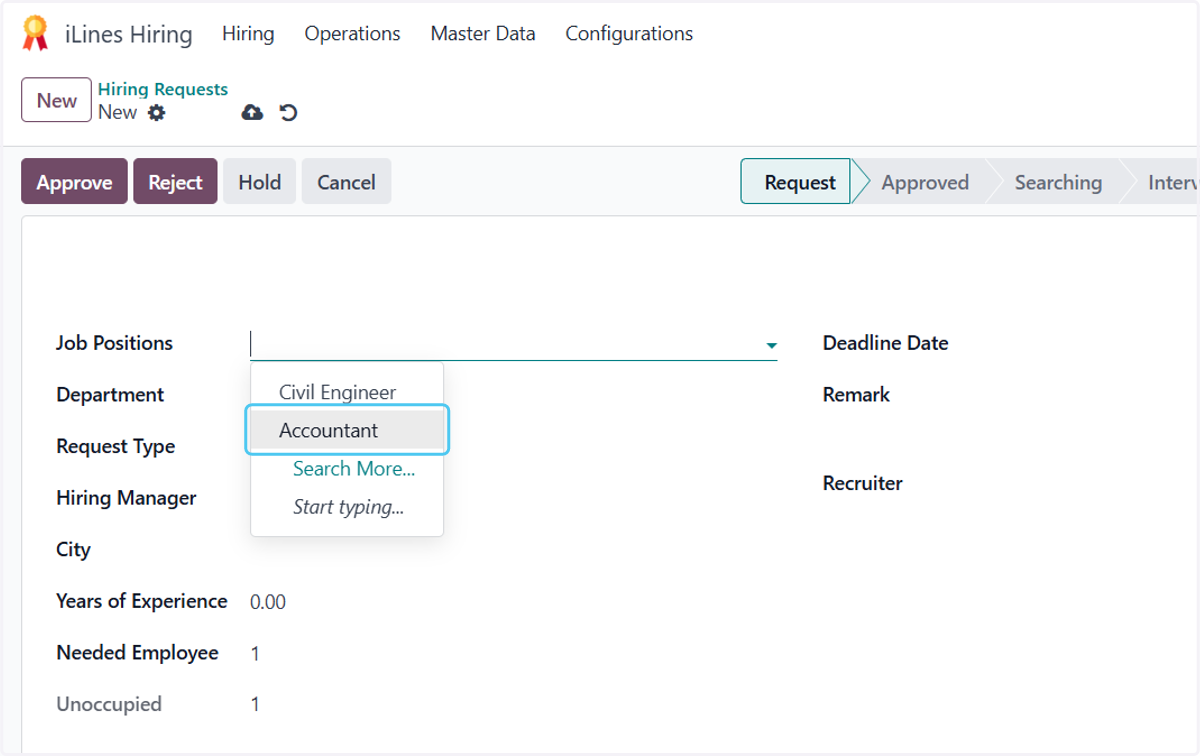Expand the Job Positions dropdown arrow
Viewport: 1200px width, 756px height.
click(771, 345)
